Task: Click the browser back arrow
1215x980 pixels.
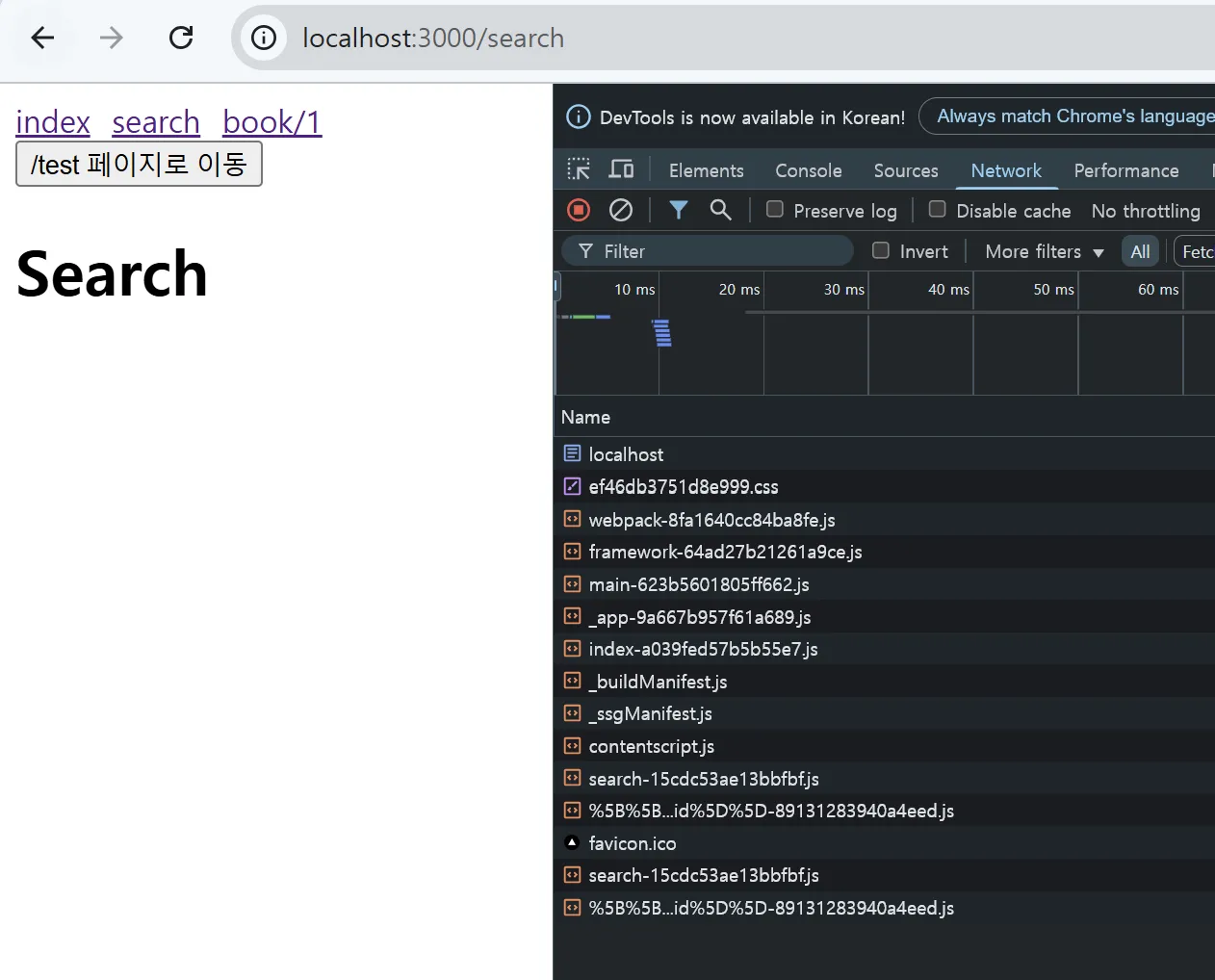Action: click(42, 38)
